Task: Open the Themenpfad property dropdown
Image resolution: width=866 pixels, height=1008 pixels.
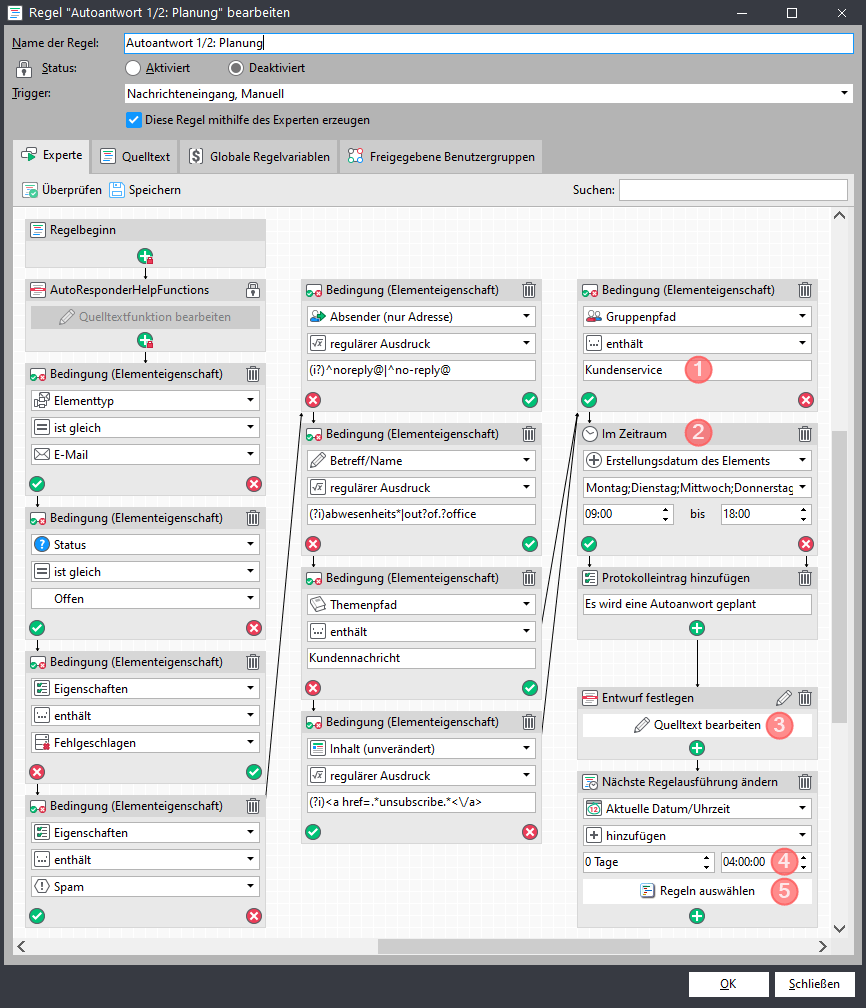Action: [421, 604]
